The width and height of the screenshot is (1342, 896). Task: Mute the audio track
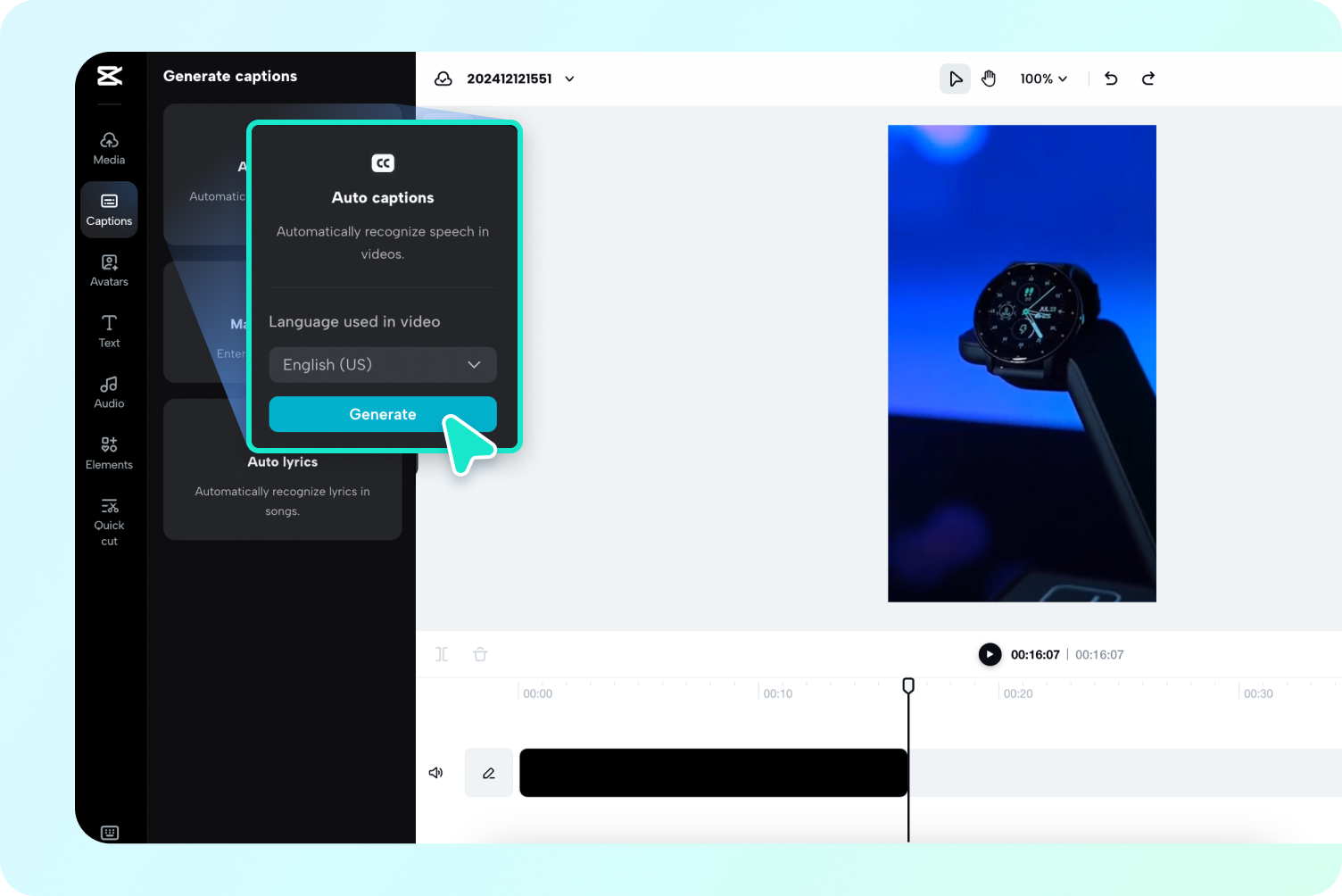tap(435, 772)
